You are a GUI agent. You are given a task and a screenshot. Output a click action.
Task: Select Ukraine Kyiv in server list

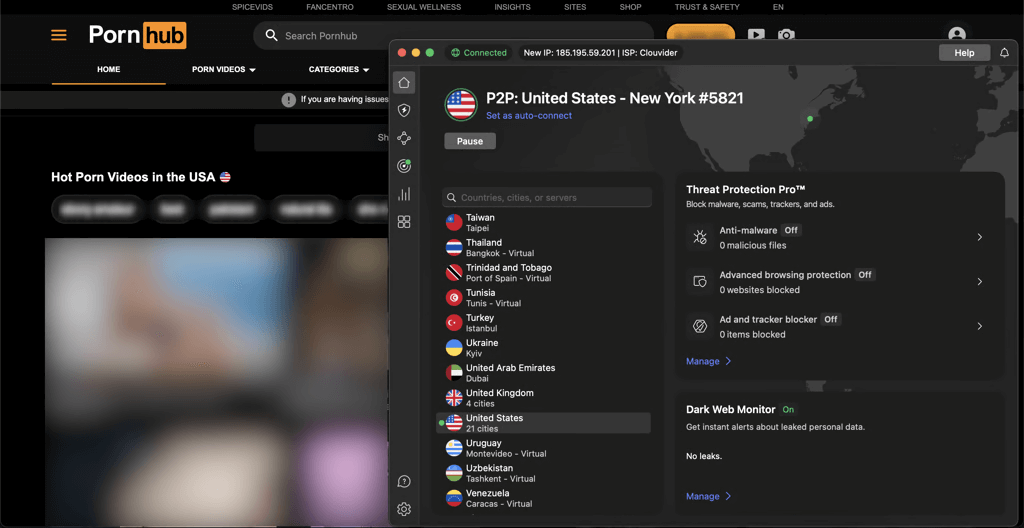coord(543,348)
